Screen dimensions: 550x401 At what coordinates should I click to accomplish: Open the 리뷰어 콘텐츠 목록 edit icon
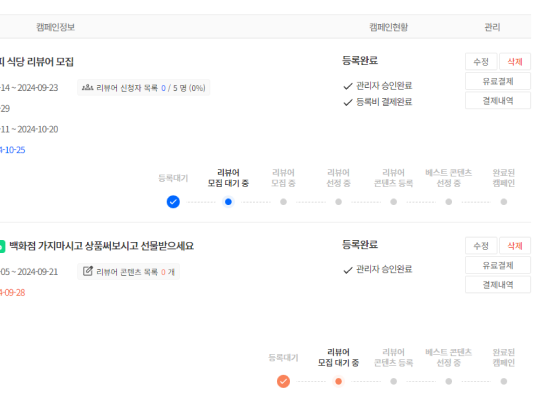coord(88,271)
